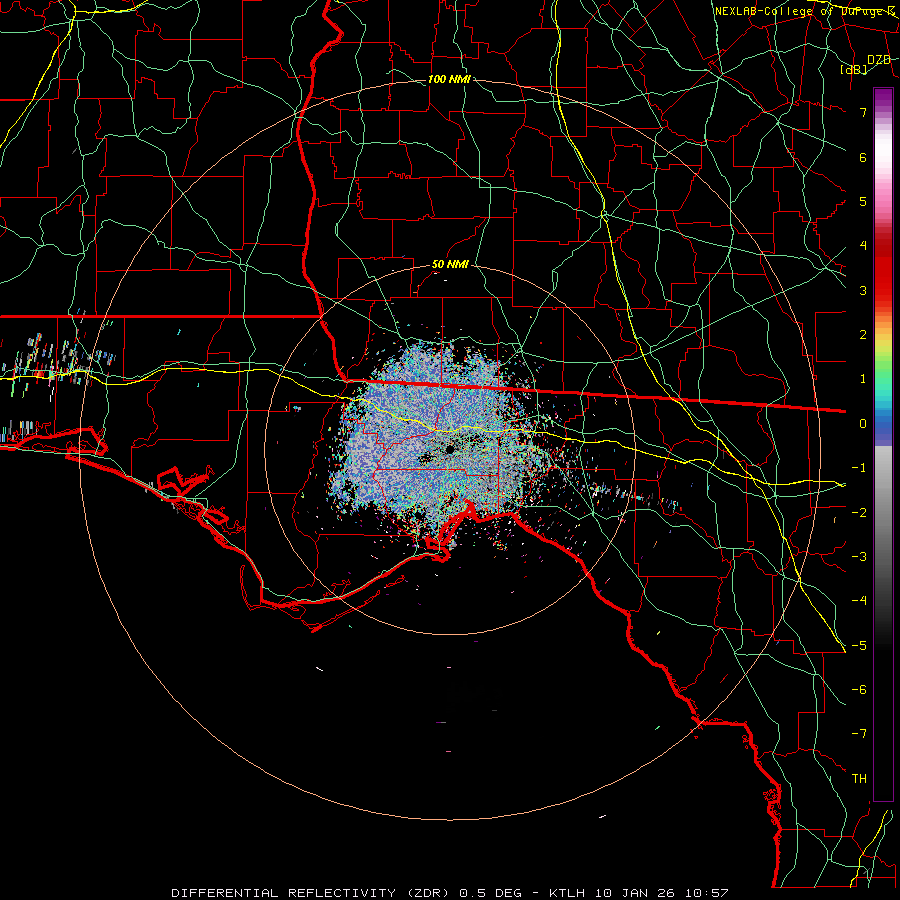
Task: Click the 50 NMI range ring label
Action: [x=450, y=265]
